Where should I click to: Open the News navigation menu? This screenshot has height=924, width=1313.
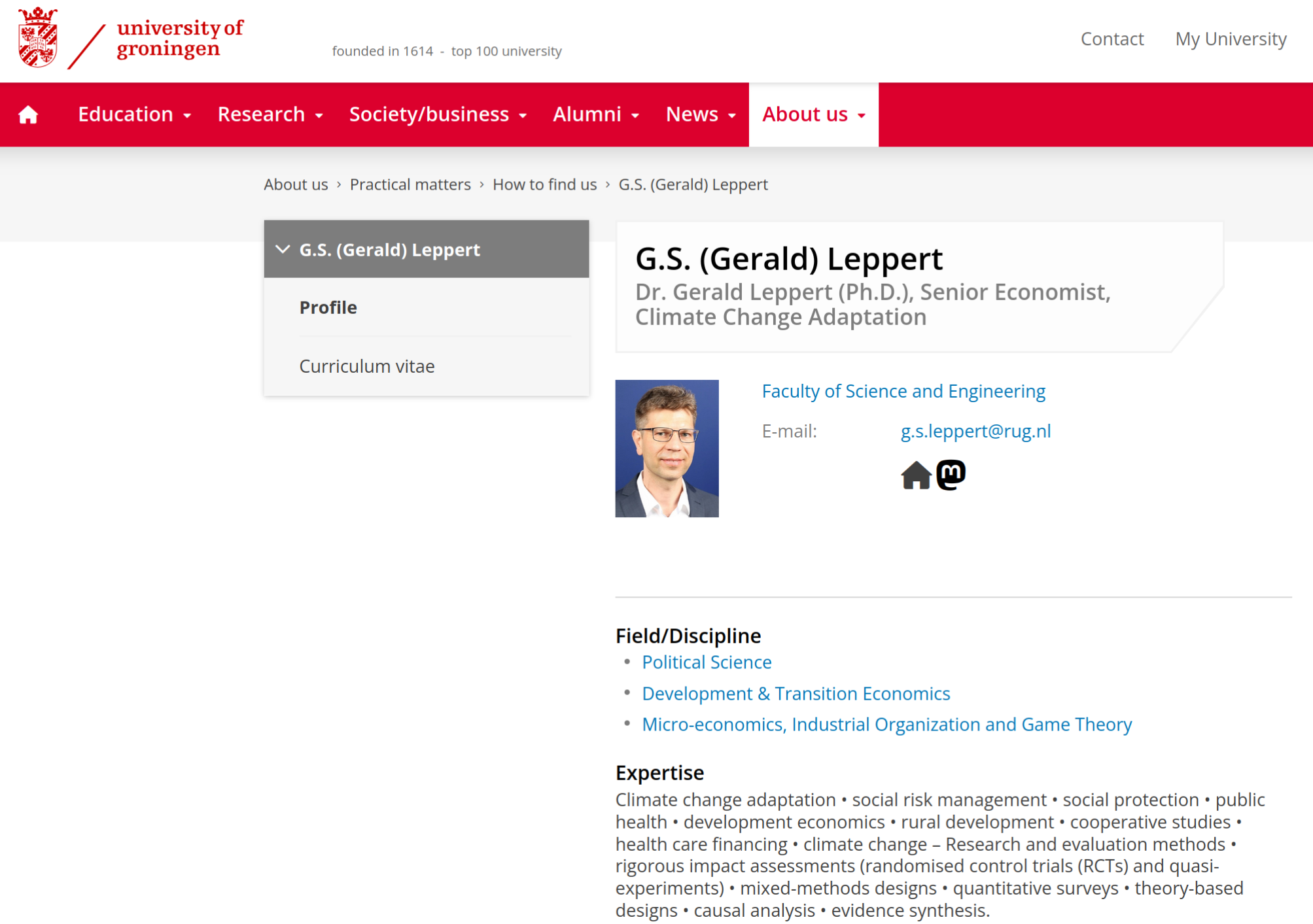[x=701, y=114]
